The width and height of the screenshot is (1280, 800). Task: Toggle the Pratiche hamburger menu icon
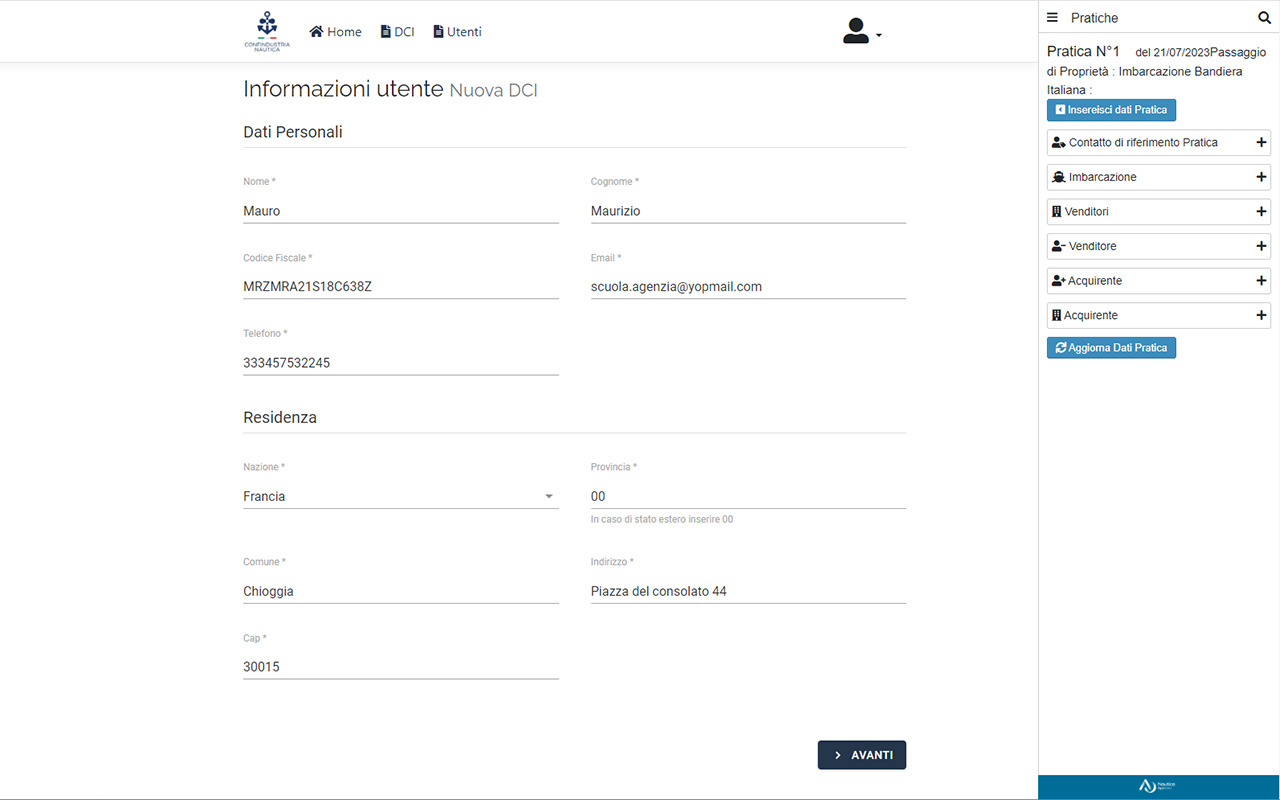1052,18
